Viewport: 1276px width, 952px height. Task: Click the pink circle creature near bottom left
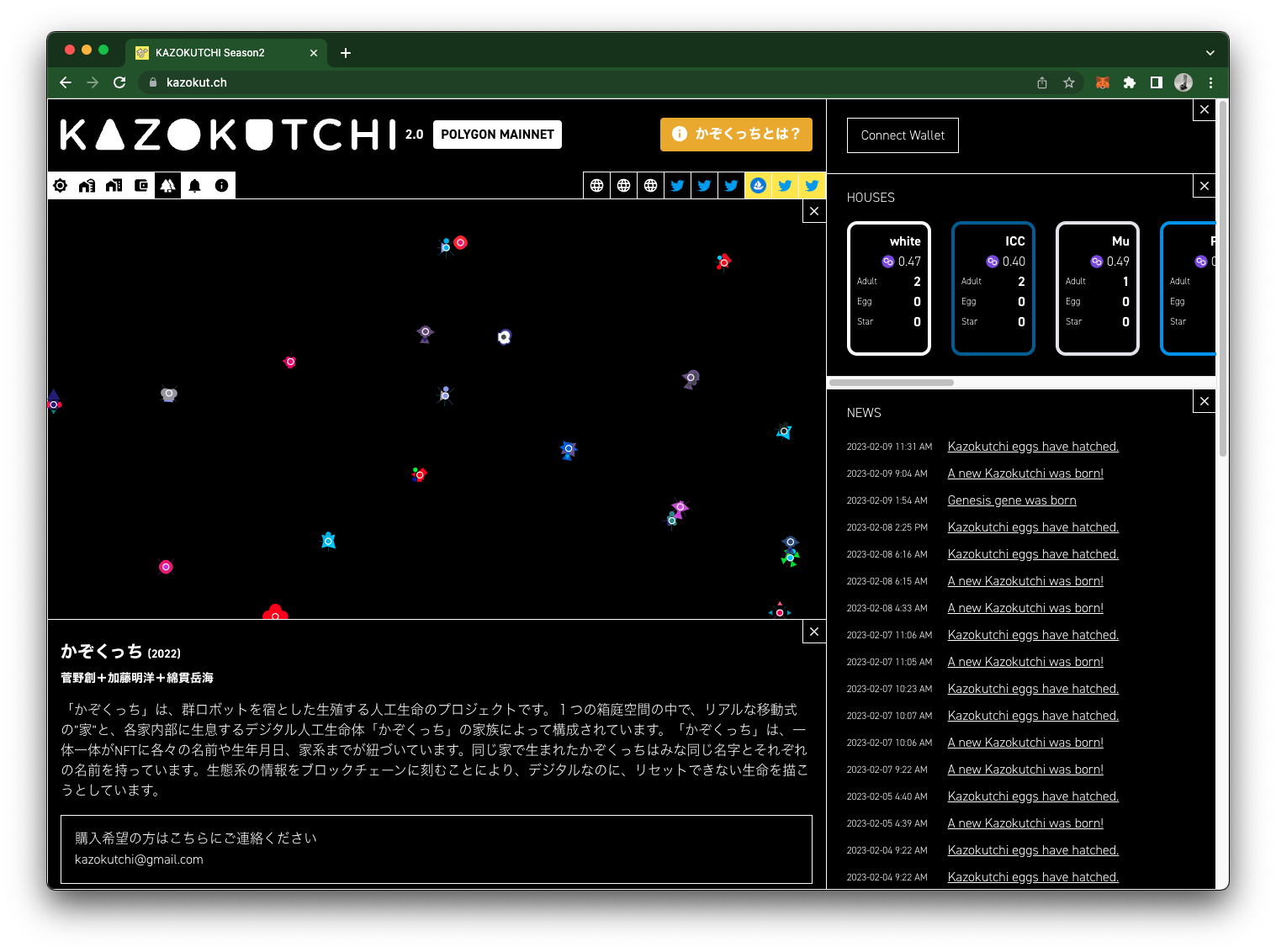pyautogui.click(x=166, y=567)
